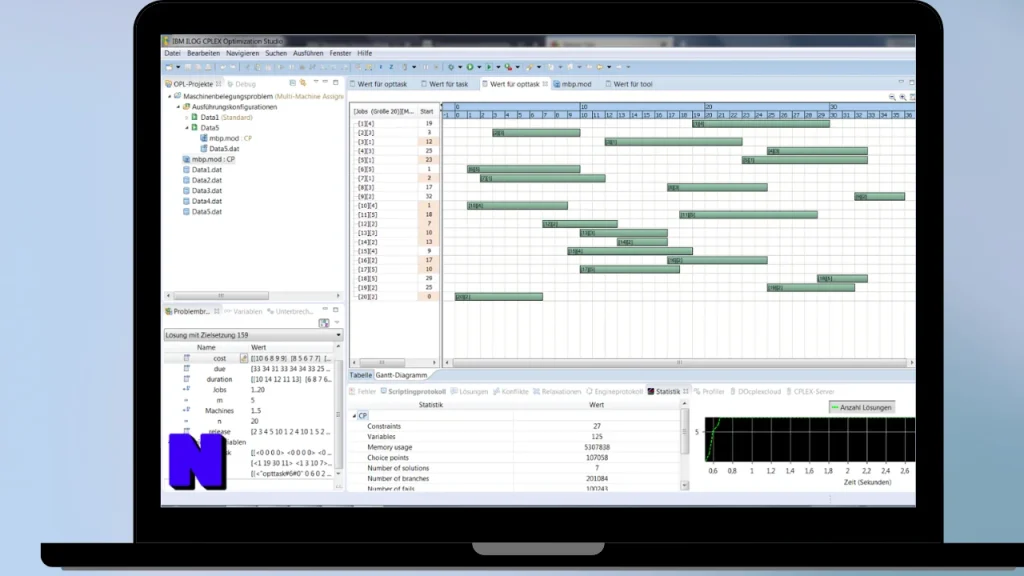Click the Statistik table vertical scrollbar
The width and height of the screenshot is (1024, 576).
pyautogui.click(x=684, y=444)
